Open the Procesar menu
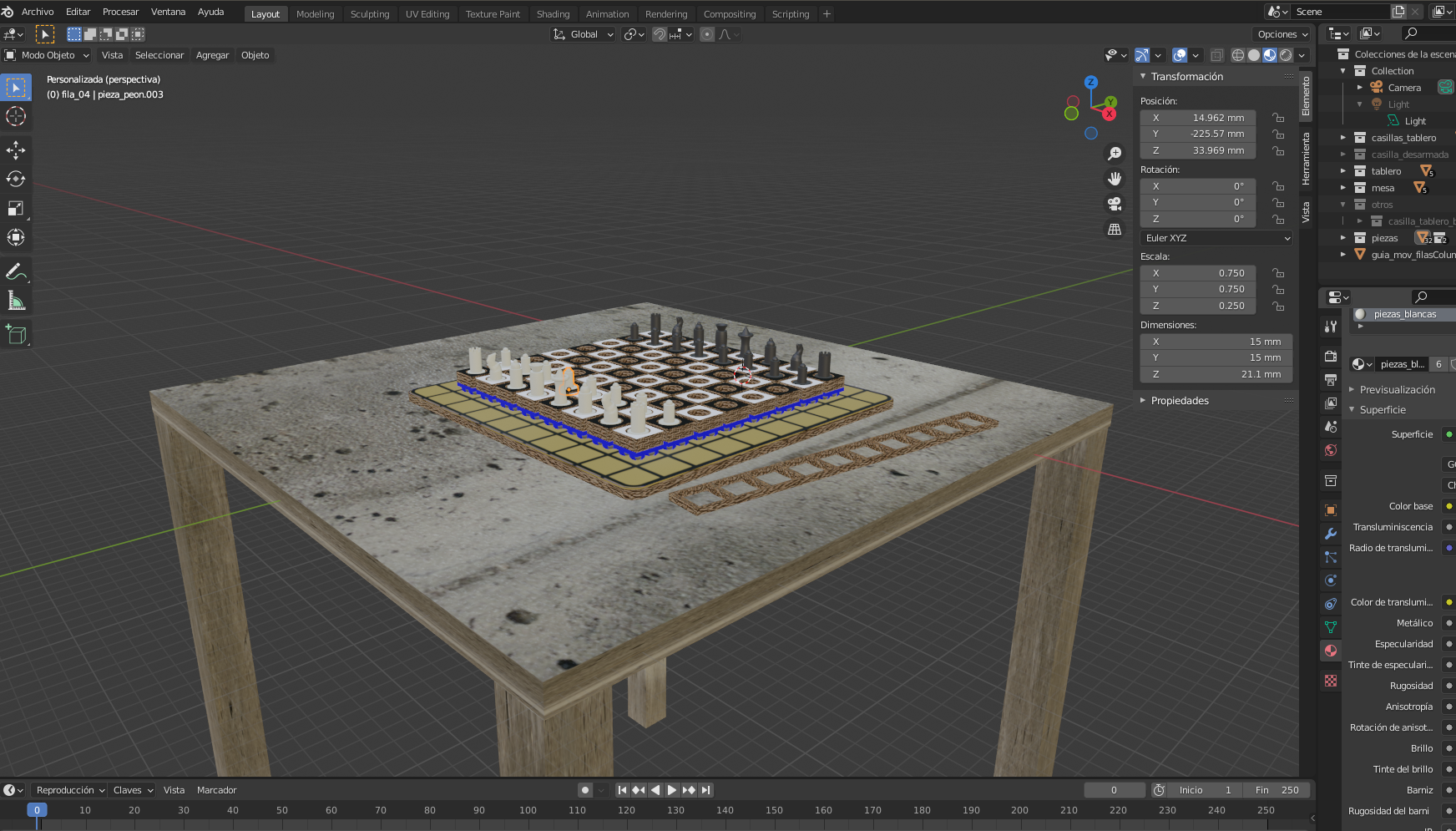 [121, 12]
